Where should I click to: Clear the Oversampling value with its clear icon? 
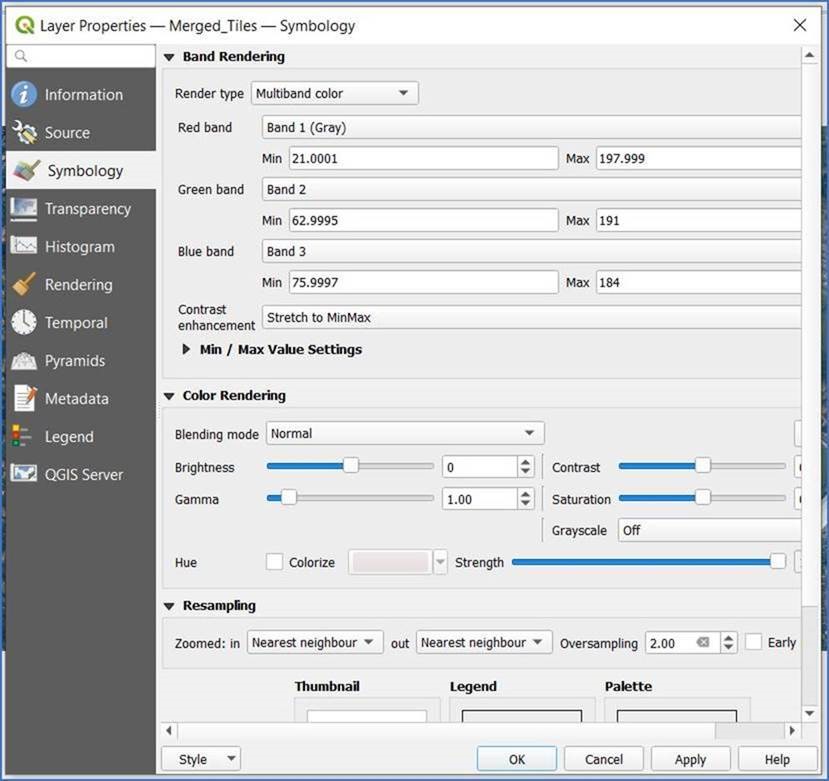(x=703, y=642)
